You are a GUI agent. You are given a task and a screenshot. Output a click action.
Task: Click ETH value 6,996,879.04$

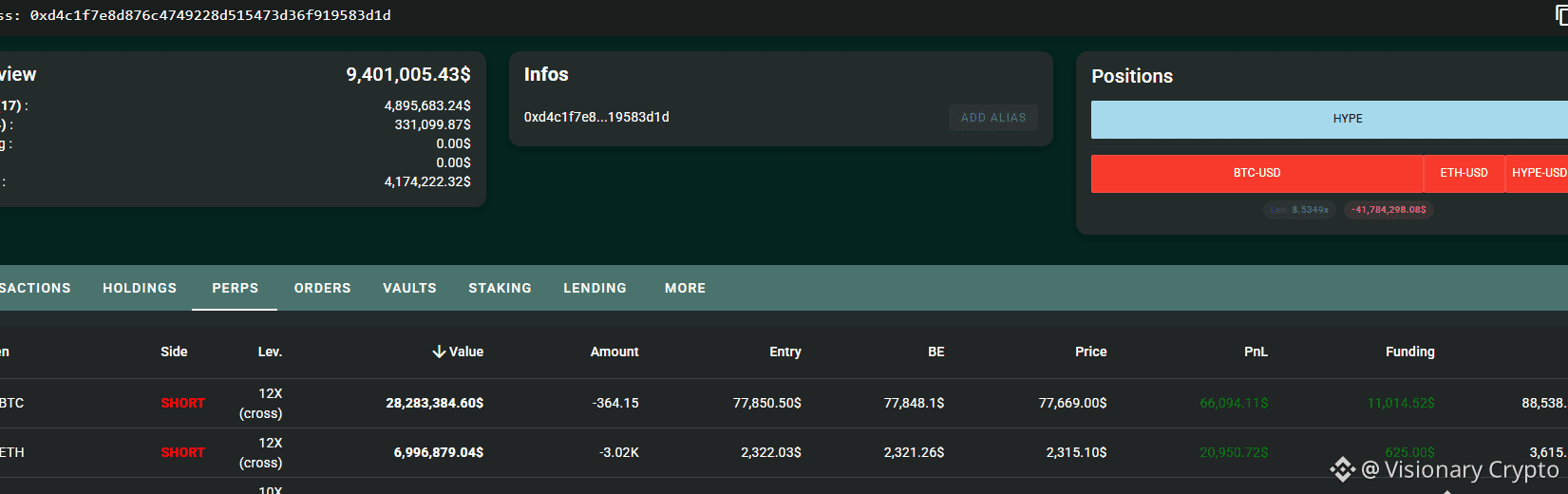coord(438,452)
